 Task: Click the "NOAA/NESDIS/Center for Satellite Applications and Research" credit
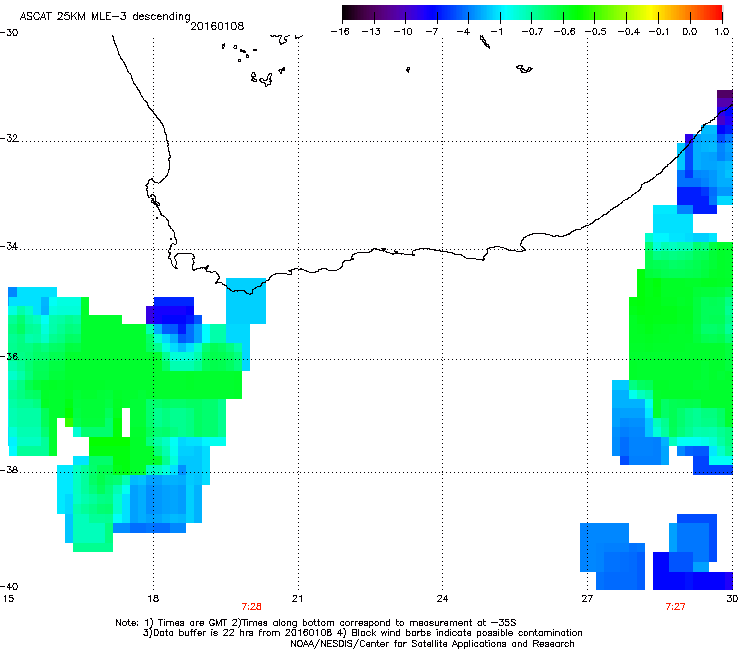click(x=432, y=644)
